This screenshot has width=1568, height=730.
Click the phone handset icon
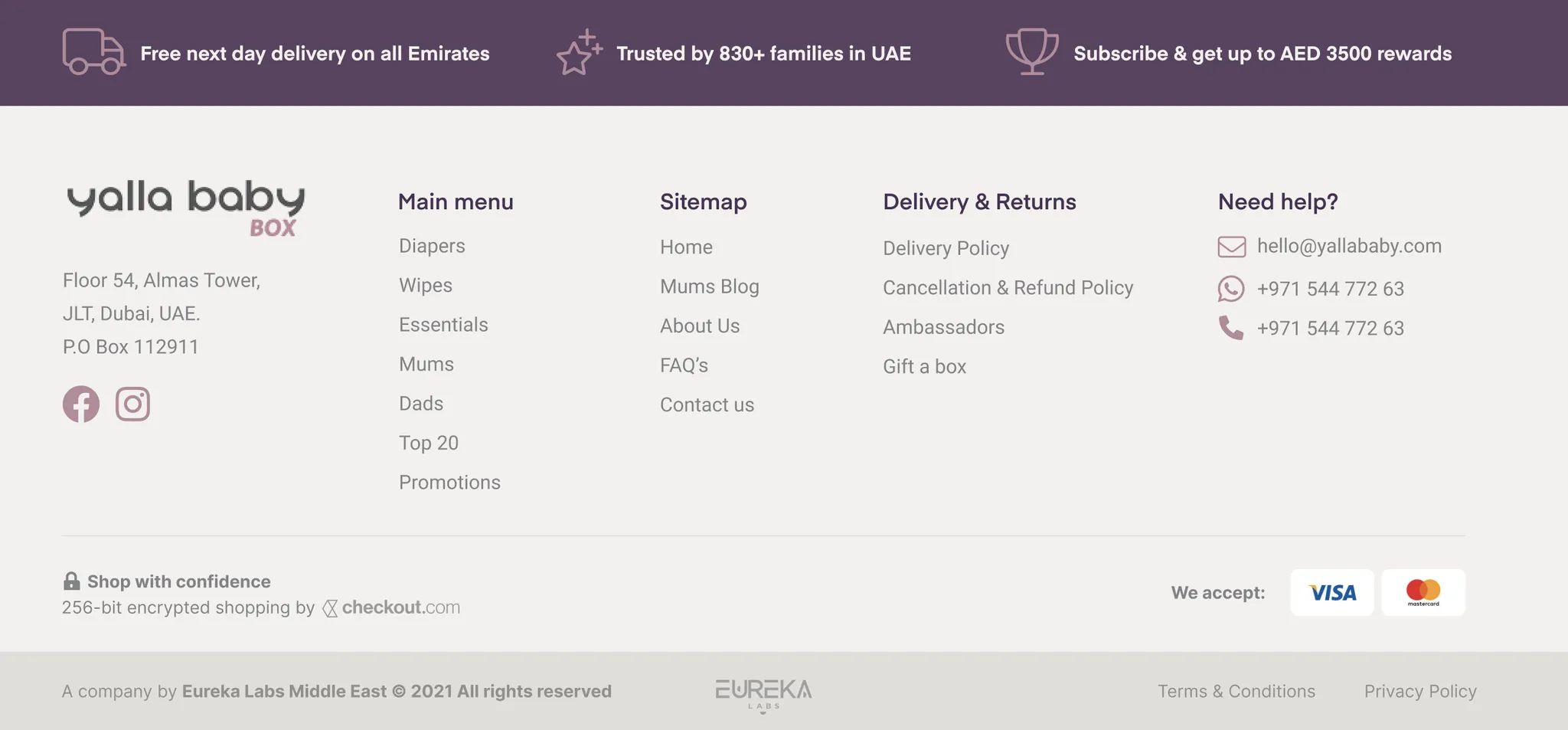1231,328
